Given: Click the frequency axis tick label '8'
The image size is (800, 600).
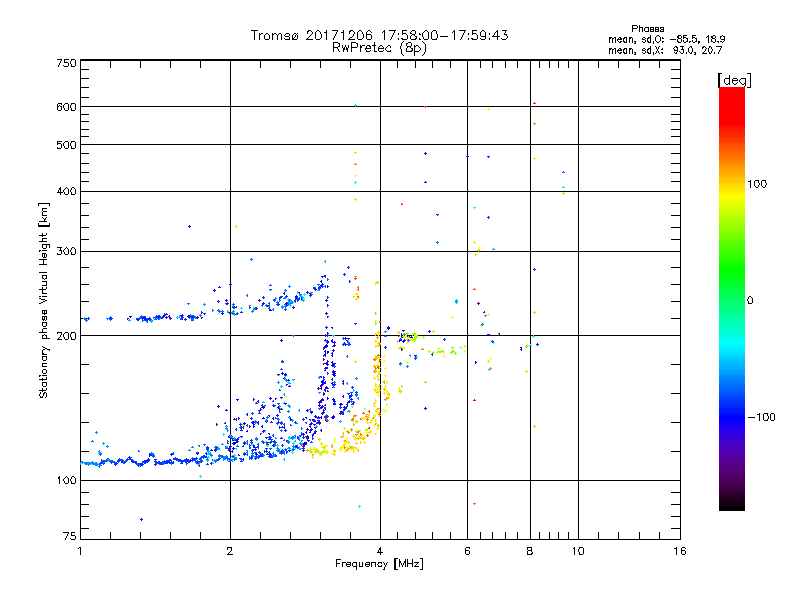Looking at the screenshot, I should pos(530,551).
